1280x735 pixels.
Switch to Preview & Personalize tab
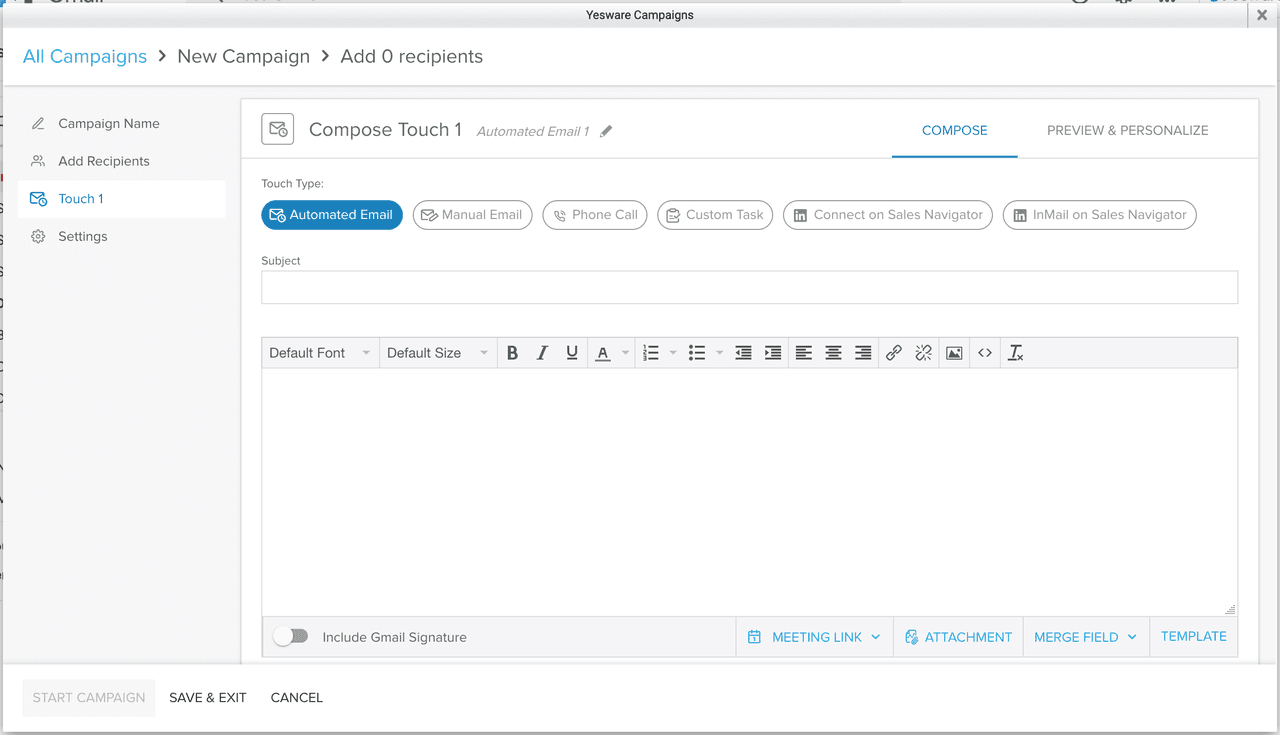pyautogui.click(x=1127, y=131)
